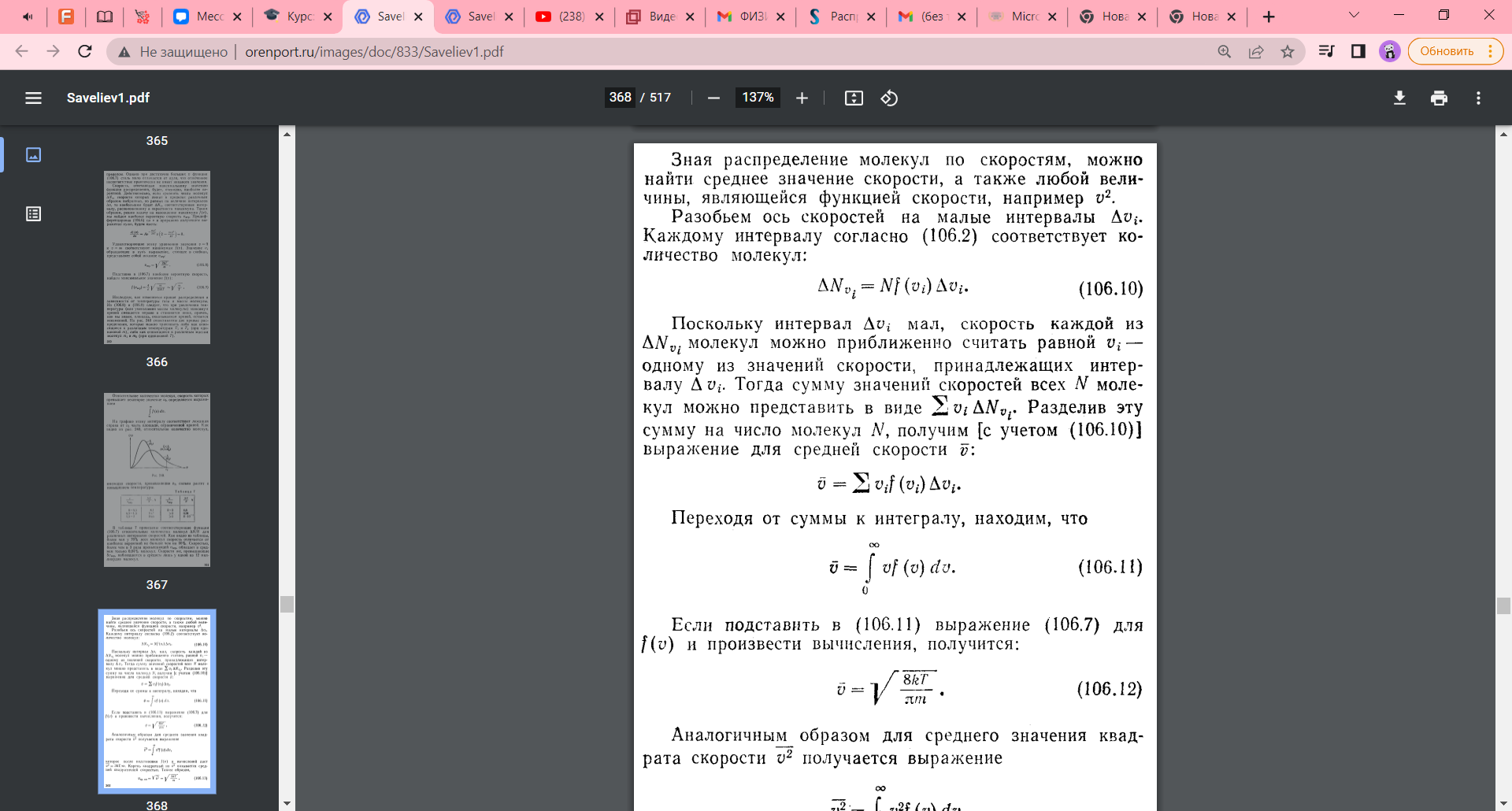Go forward in browser history

tap(53, 51)
